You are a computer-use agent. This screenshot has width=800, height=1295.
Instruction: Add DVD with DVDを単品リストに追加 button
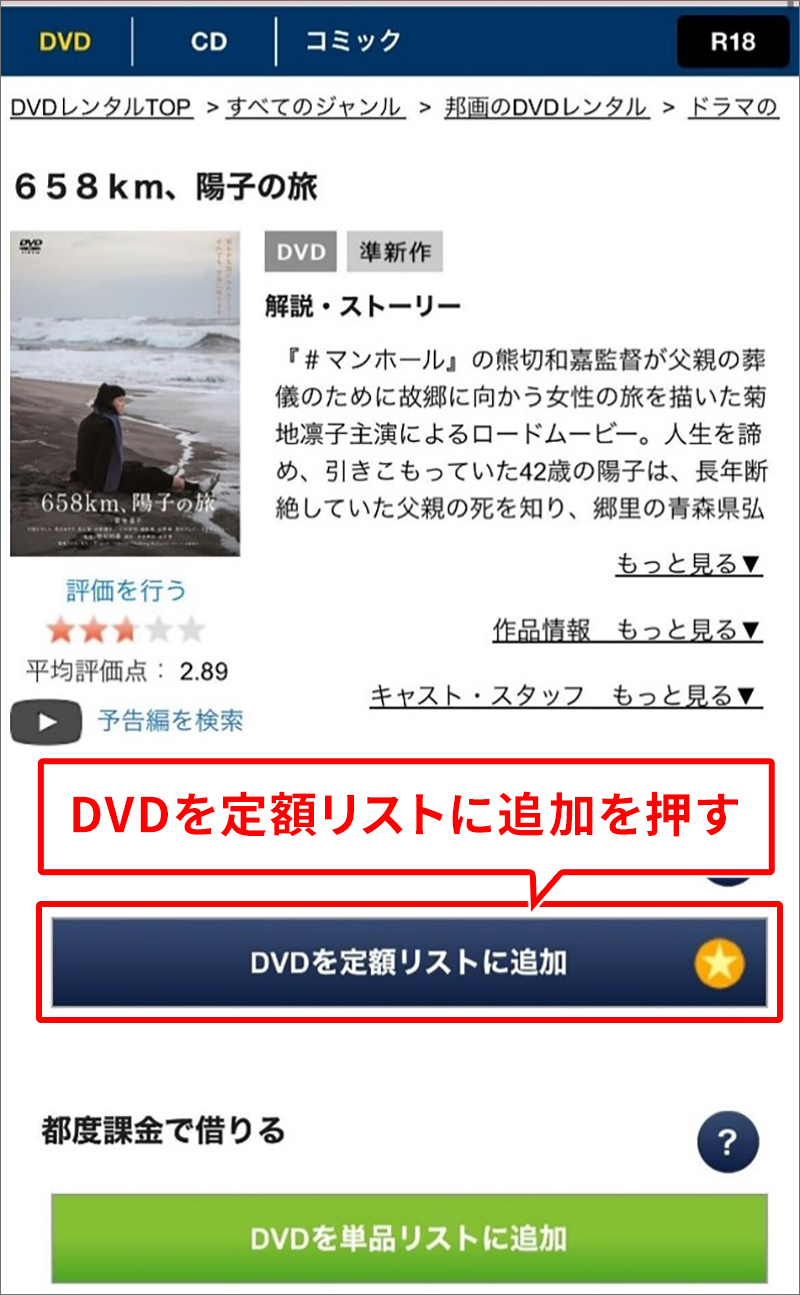click(x=409, y=1238)
